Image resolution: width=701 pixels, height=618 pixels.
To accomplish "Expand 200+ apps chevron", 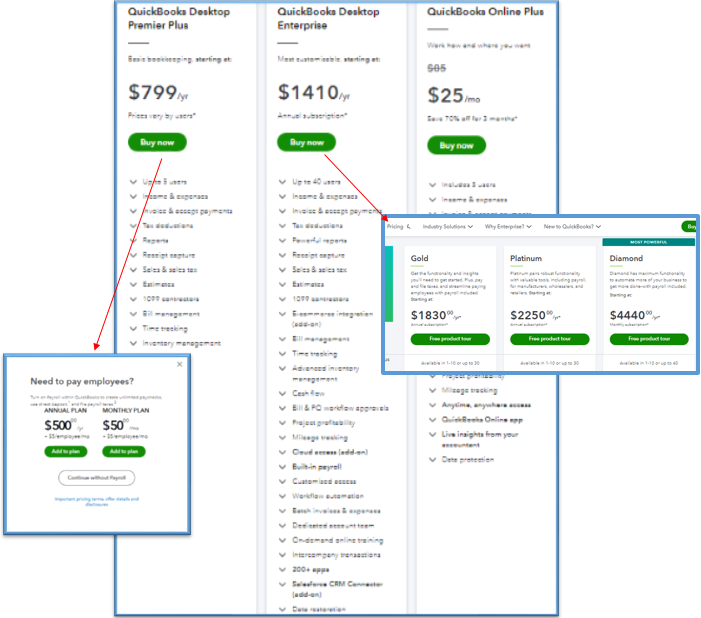I will click(x=283, y=569).
